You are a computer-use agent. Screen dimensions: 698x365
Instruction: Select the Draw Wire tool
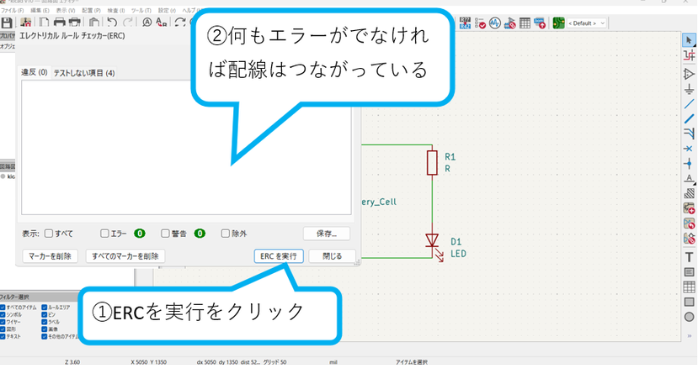pyautogui.click(x=689, y=104)
